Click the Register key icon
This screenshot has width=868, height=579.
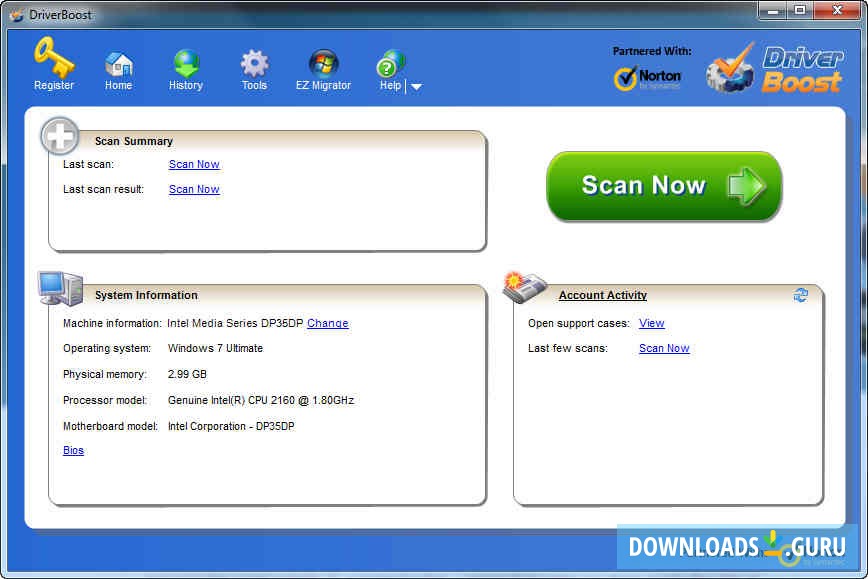point(54,57)
